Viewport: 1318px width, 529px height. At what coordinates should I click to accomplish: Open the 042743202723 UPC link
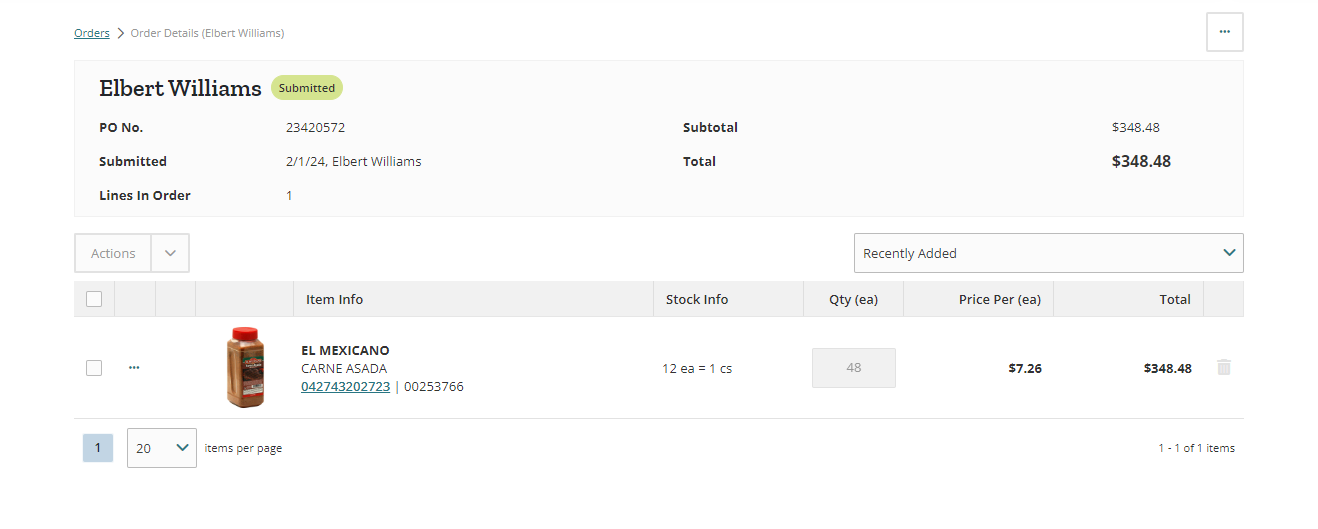345,387
